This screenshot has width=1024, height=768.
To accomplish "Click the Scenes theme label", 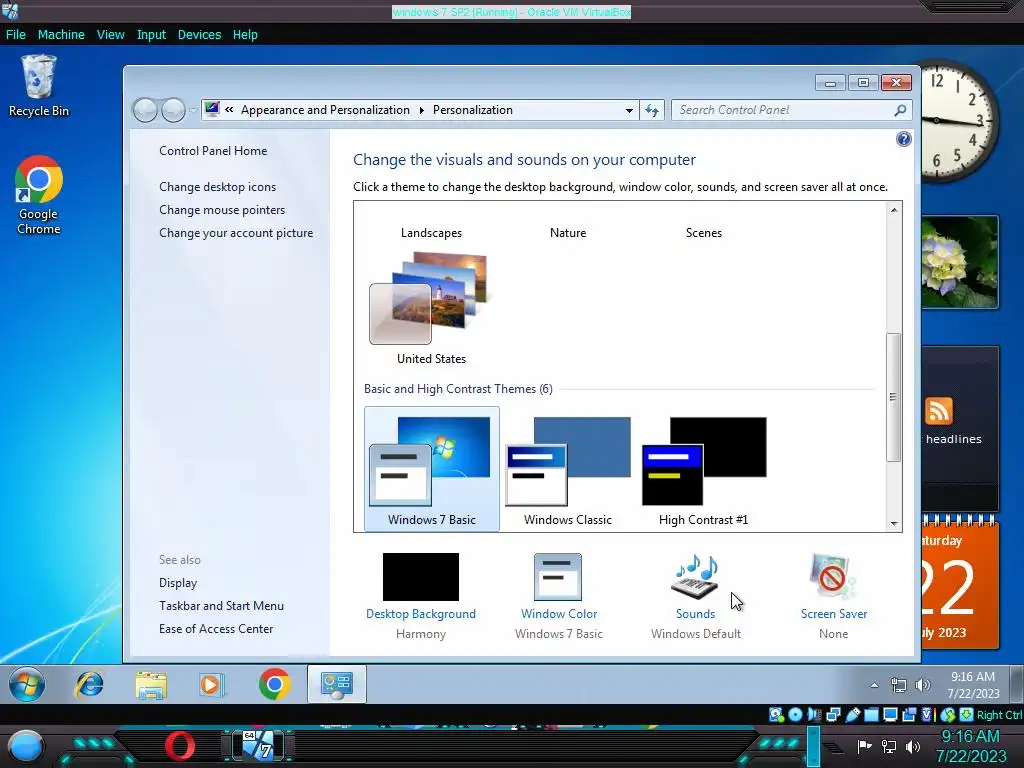I will point(703,232).
